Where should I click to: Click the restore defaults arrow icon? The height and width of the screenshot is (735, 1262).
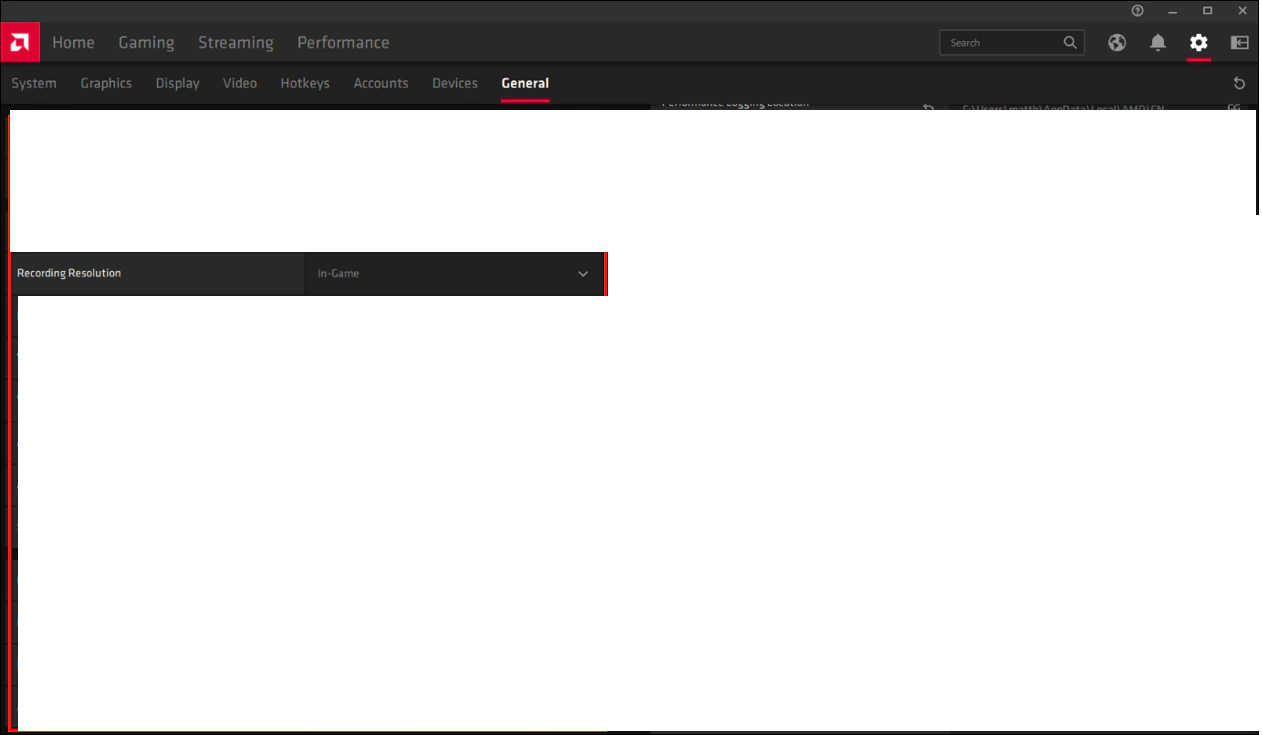[x=1239, y=83]
